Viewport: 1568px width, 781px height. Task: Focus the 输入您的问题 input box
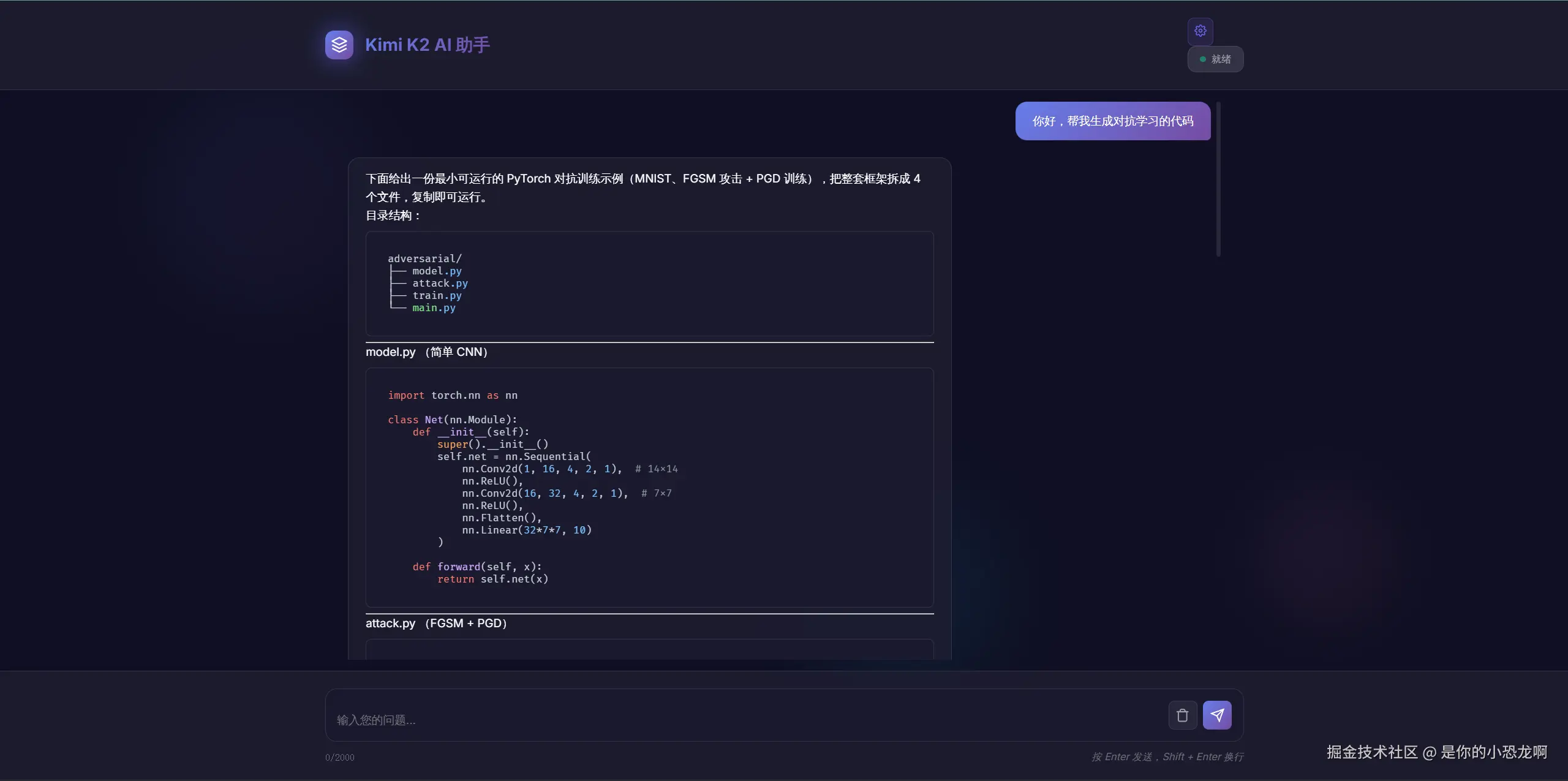[x=735, y=720]
